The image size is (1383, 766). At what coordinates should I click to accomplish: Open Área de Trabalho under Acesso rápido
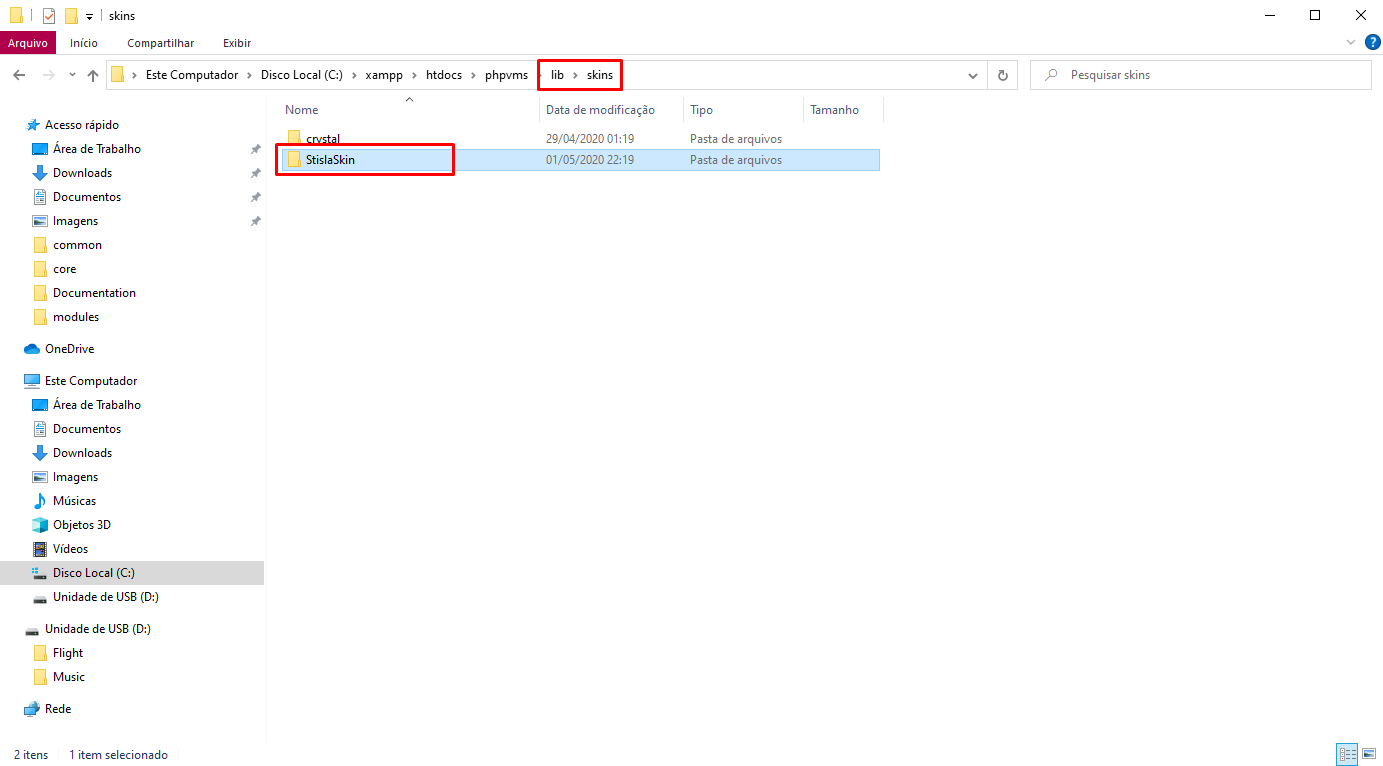click(x=96, y=149)
